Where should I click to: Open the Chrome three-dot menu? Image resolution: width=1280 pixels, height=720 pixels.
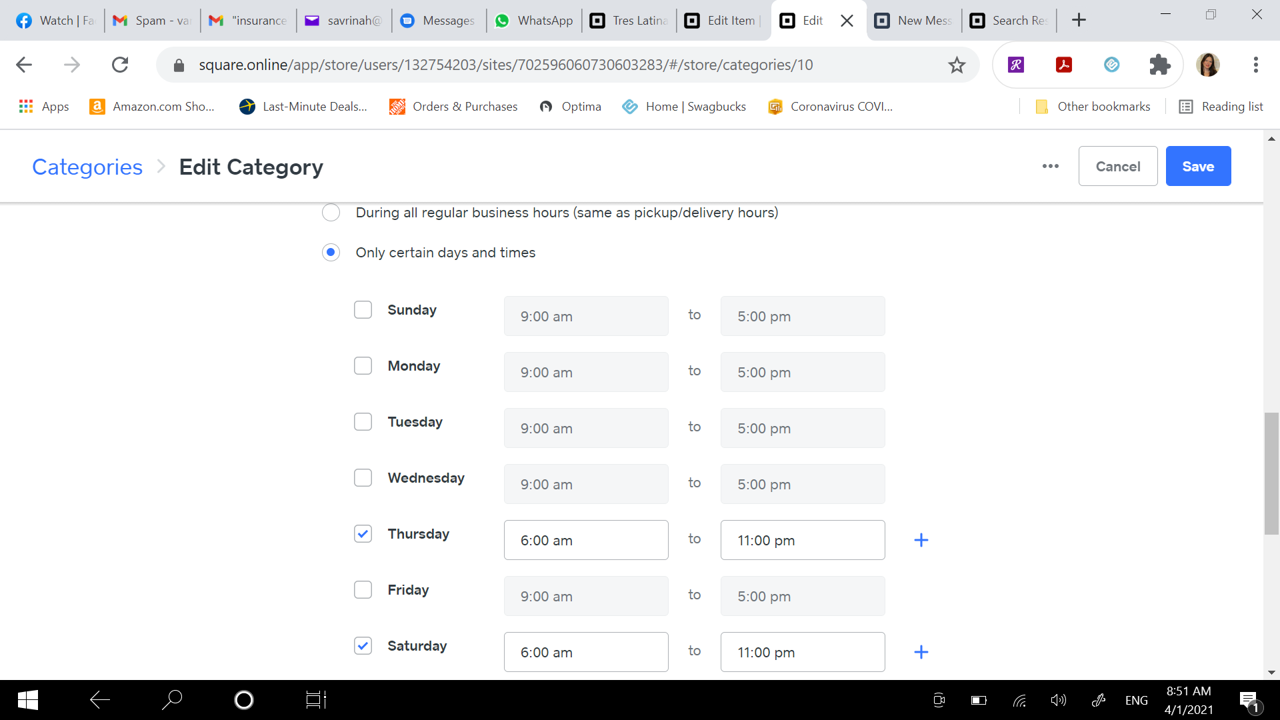pyautogui.click(x=1256, y=65)
